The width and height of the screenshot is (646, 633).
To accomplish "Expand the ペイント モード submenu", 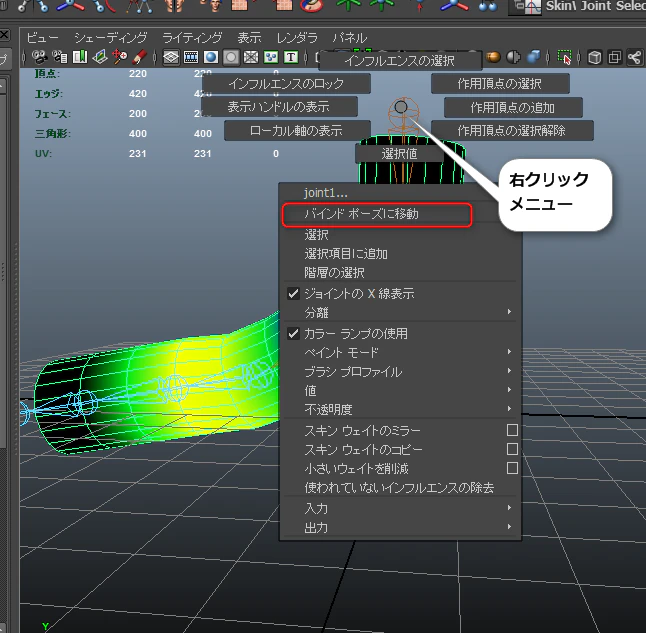I will click(x=398, y=353).
